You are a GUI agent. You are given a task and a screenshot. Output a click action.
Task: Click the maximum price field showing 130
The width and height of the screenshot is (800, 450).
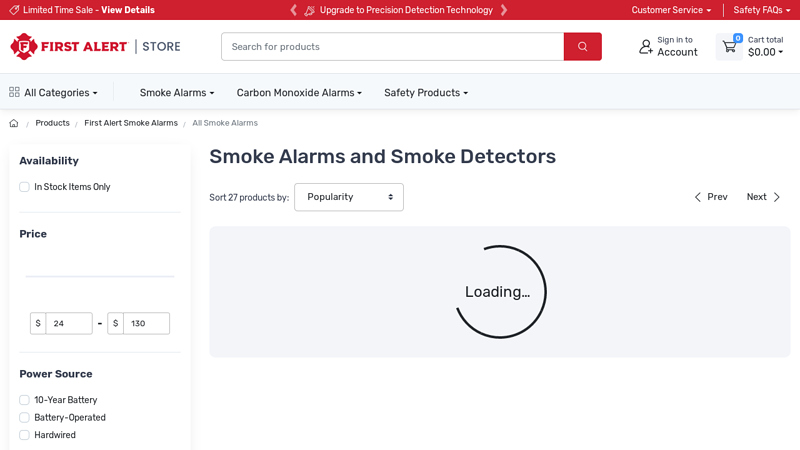click(x=146, y=323)
